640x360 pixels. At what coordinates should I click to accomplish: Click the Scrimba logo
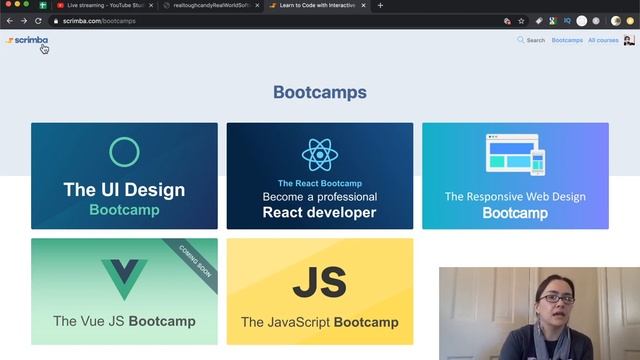click(x=27, y=40)
